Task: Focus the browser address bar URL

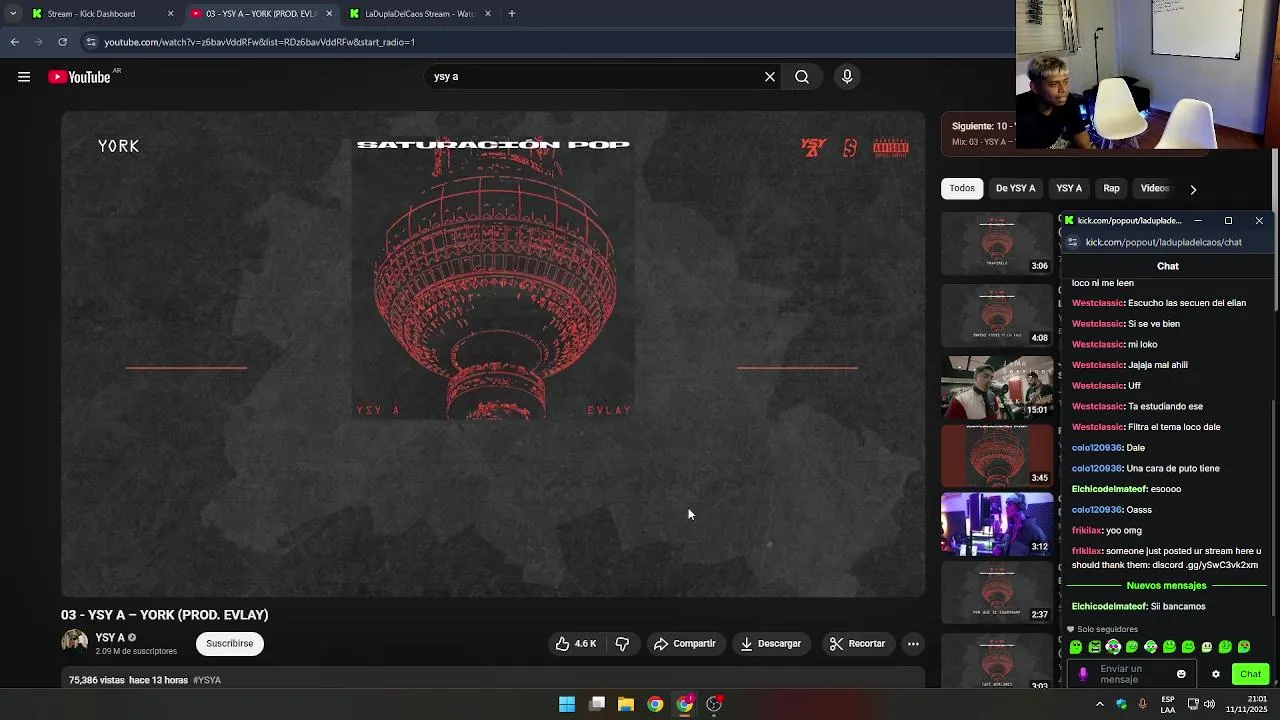Action: (260, 42)
